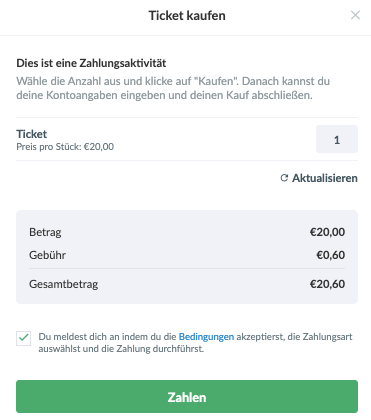
Task: Click the Gesamtbetrag row label
Action: pyautogui.click(x=63, y=284)
